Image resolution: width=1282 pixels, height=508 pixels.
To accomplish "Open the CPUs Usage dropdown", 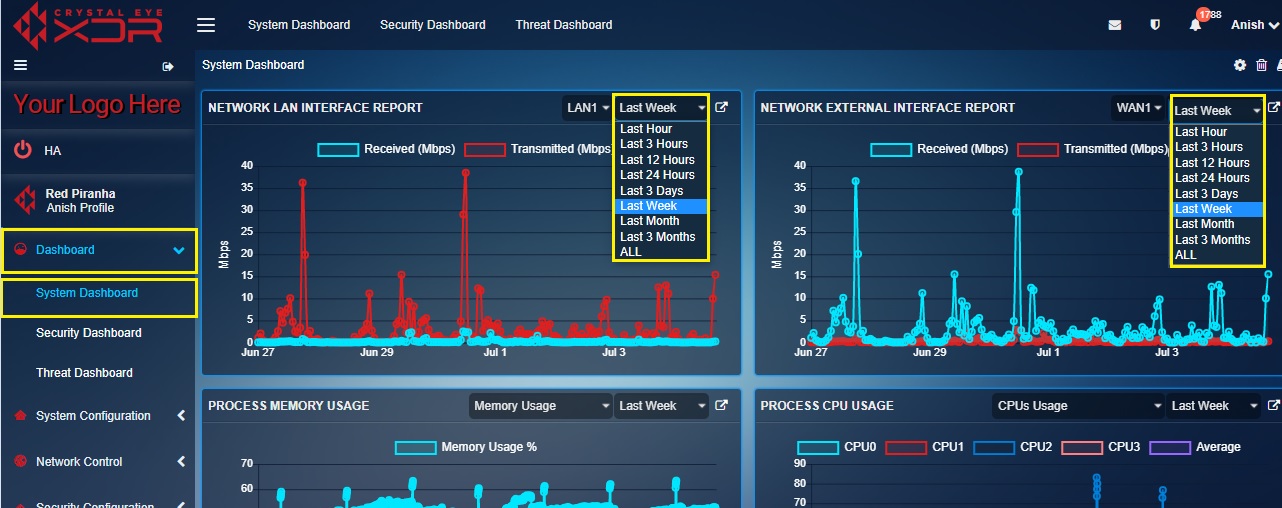I will 1078,405.
